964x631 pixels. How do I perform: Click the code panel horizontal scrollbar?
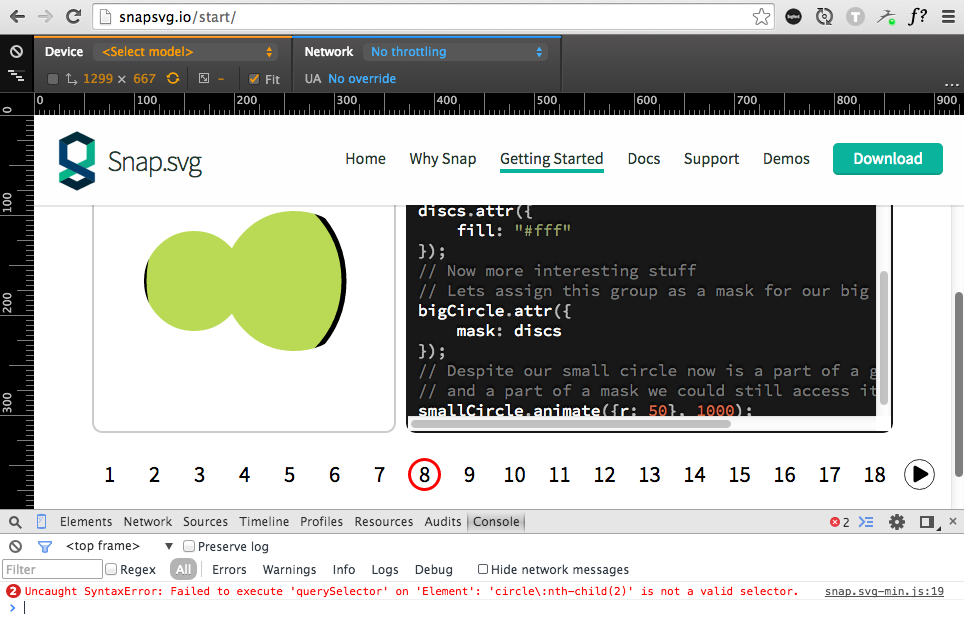(x=571, y=424)
